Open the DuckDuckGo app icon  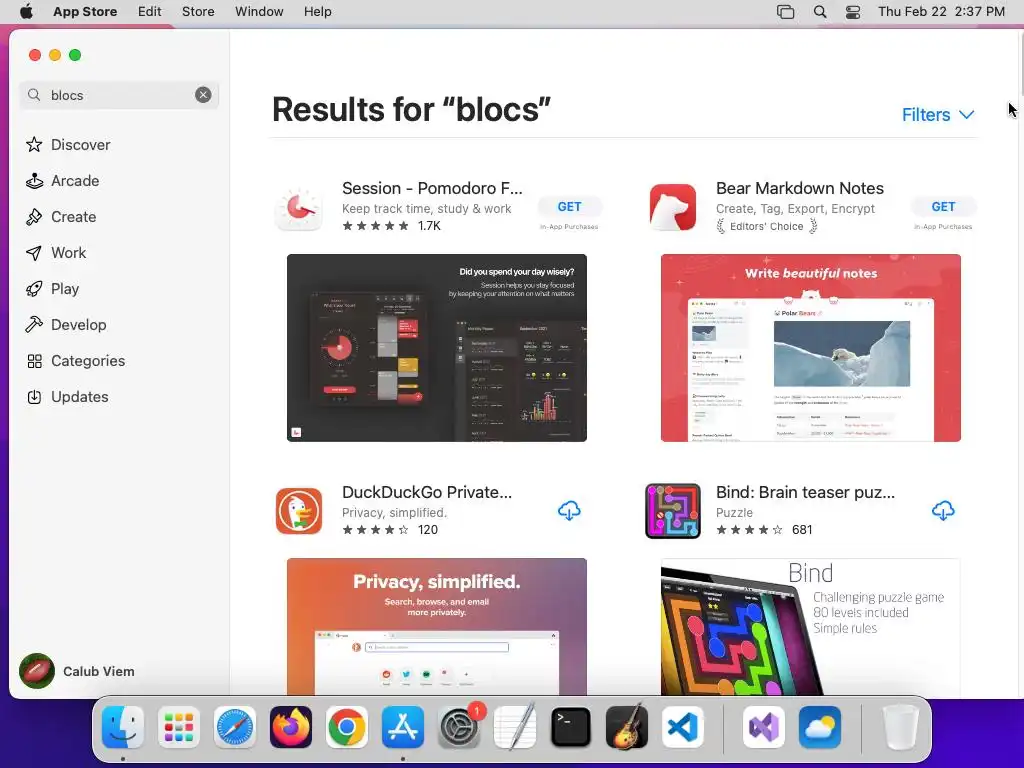(299, 511)
